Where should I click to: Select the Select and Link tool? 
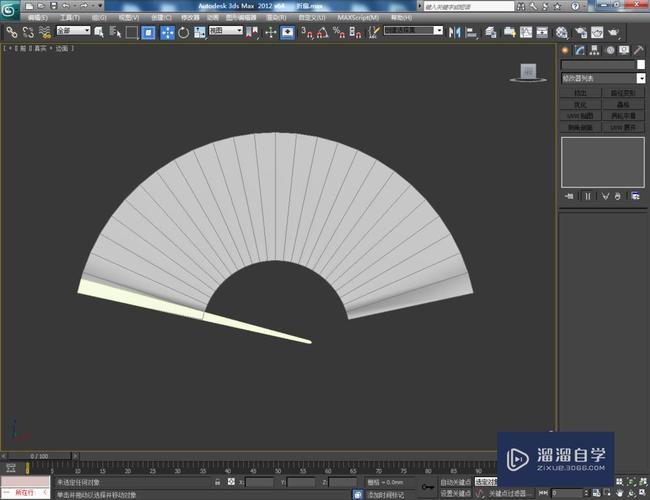click(x=11, y=32)
